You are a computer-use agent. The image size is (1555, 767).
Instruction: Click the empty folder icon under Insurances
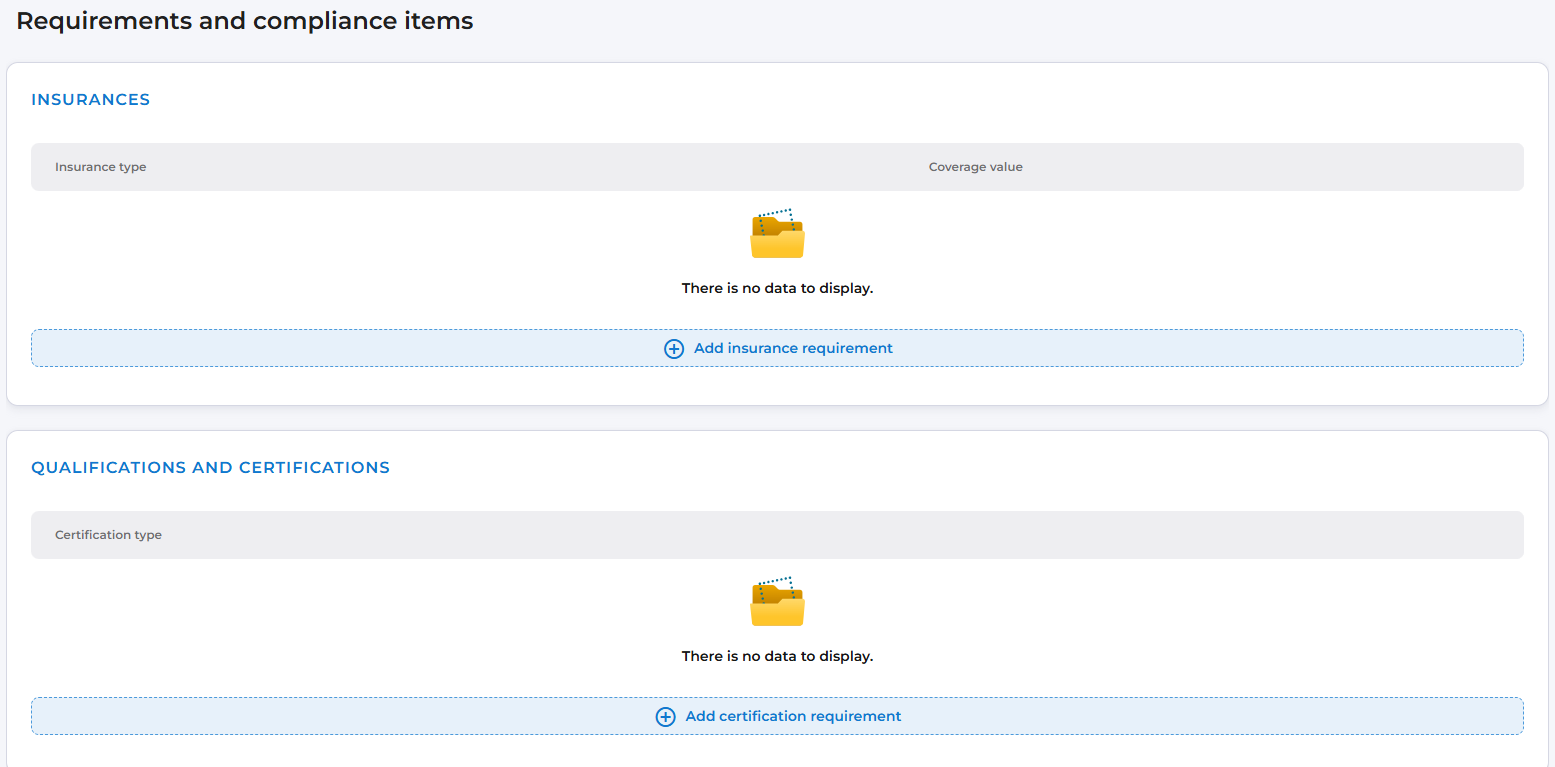pyautogui.click(x=777, y=234)
